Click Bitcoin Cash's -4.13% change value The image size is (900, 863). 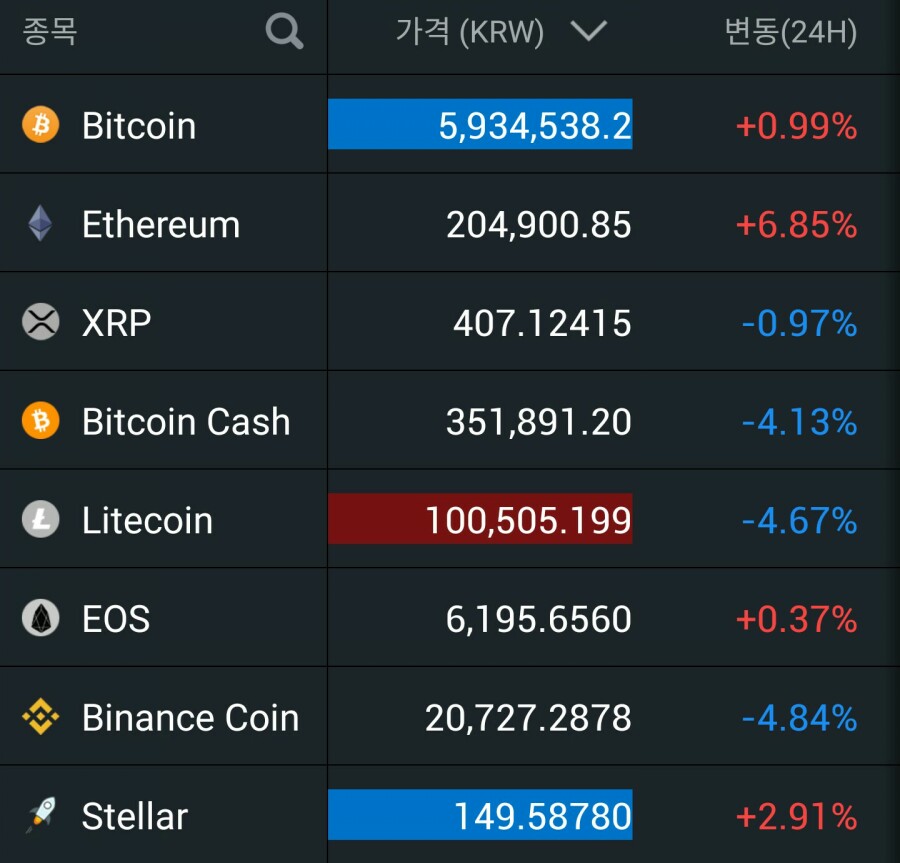[799, 421]
